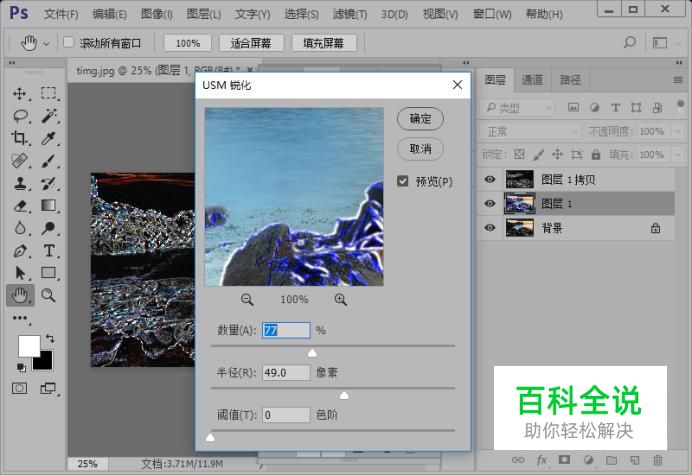Select the Eraser tool
The height and width of the screenshot is (475, 692).
[x=19, y=206]
